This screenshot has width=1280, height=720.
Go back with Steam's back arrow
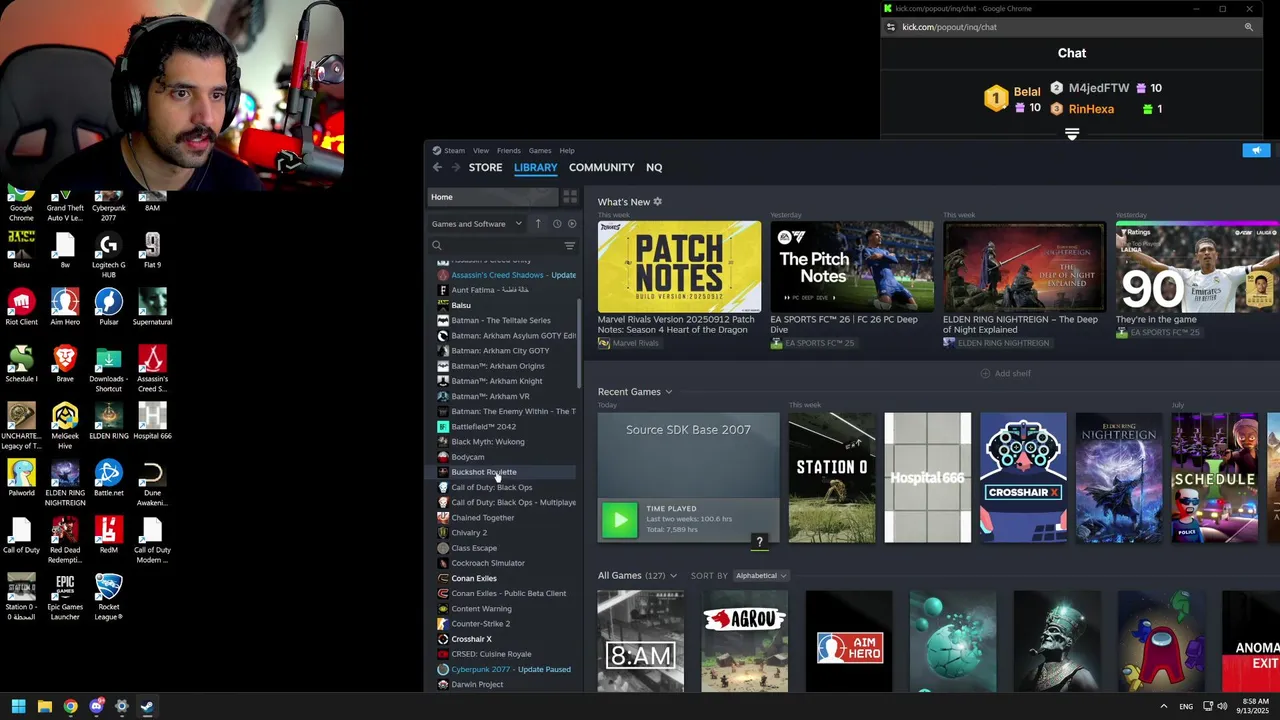437,167
